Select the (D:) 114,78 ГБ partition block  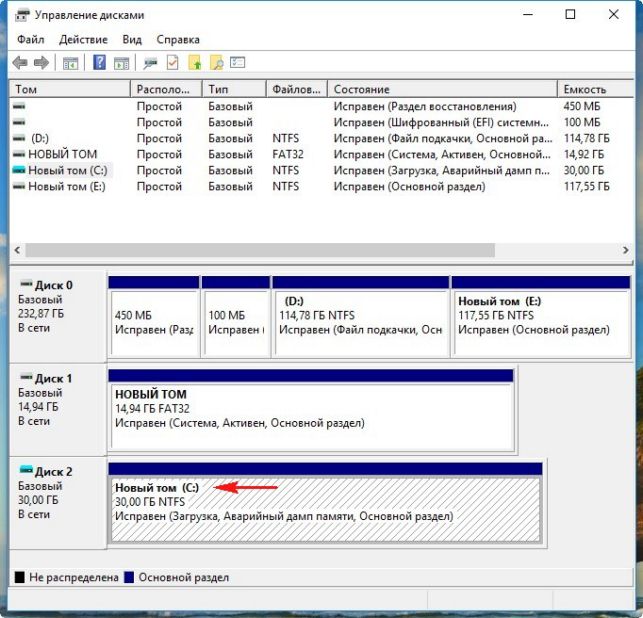[361, 316]
